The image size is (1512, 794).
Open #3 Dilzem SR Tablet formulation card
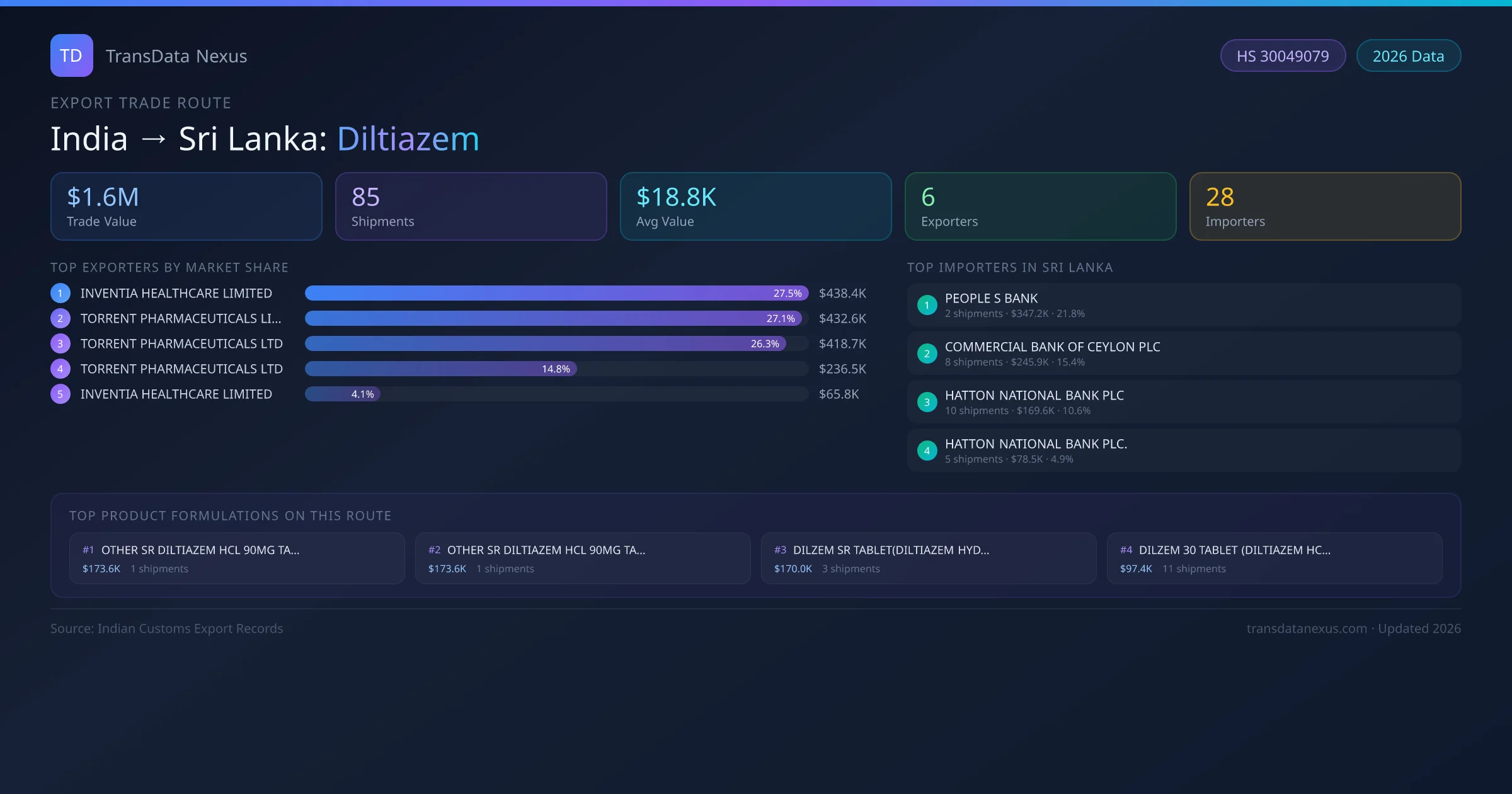coord(928,558)
